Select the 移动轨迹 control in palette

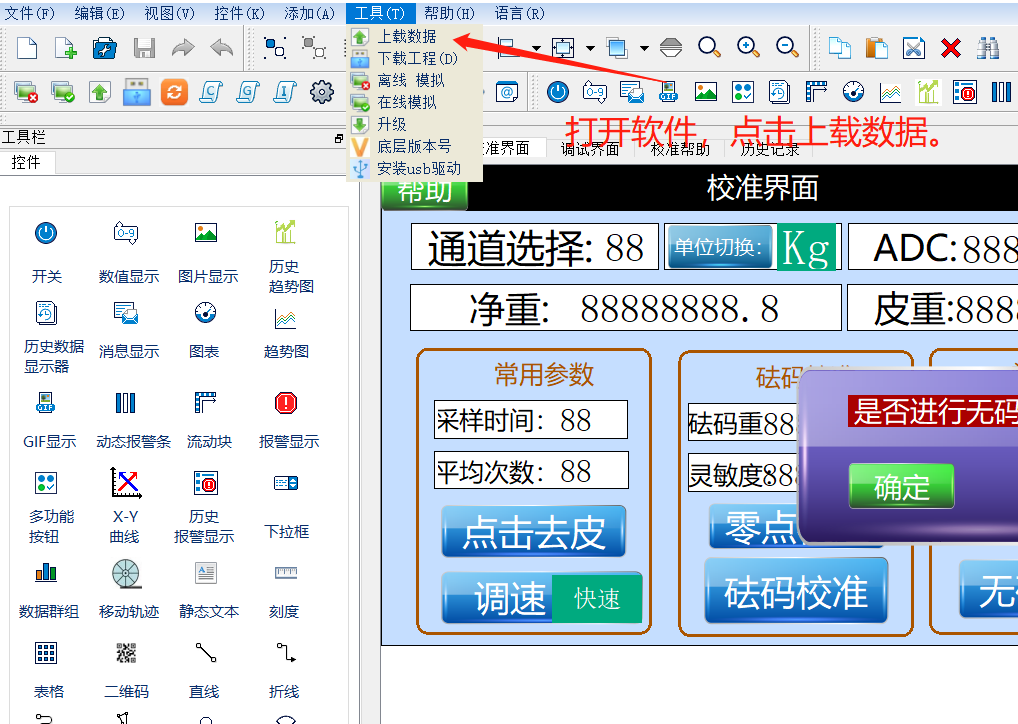[x=129, y=588]
